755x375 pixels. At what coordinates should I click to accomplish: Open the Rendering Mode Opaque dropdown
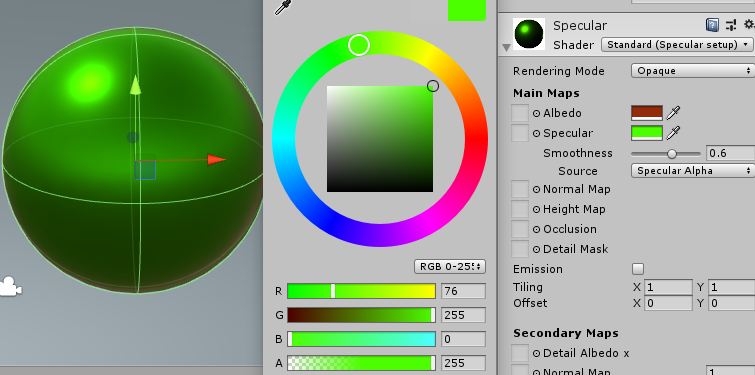[692, 71]
